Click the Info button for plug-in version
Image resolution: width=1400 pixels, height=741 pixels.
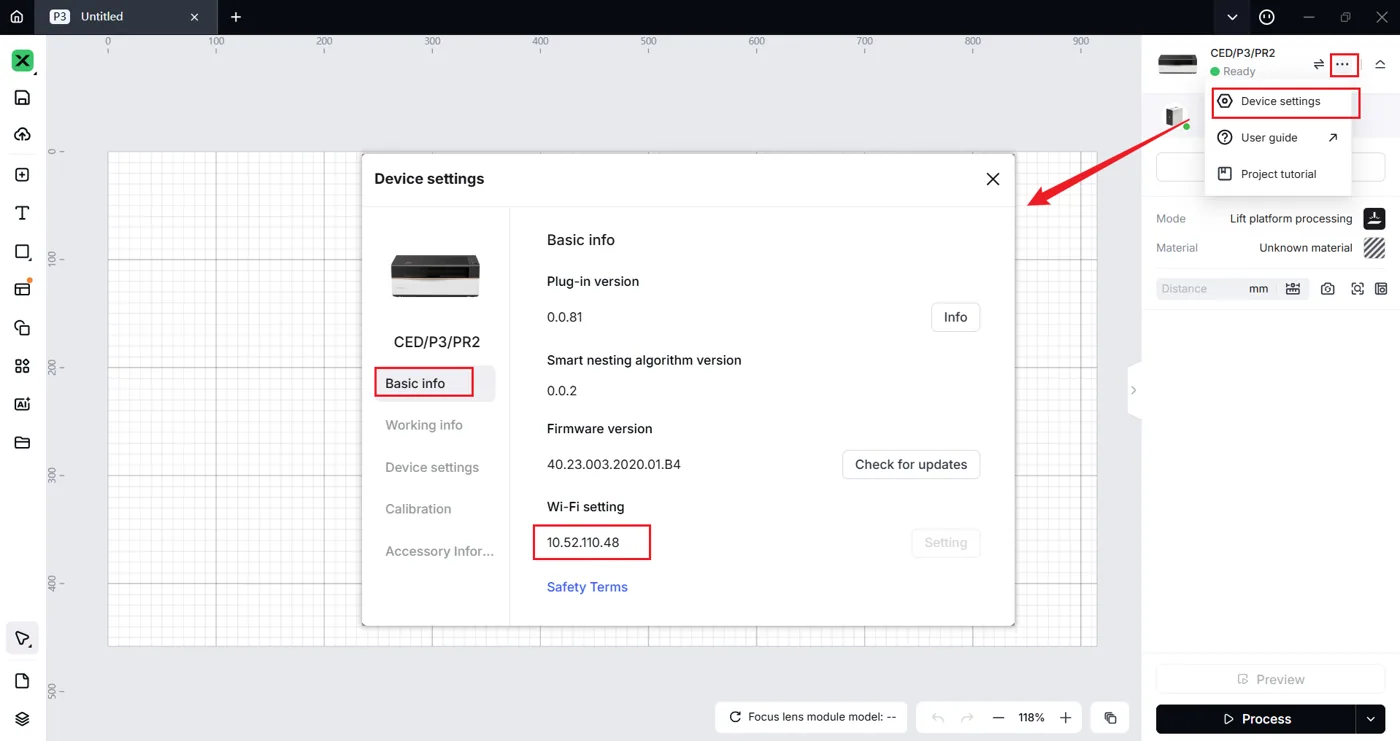click(955, 317)
